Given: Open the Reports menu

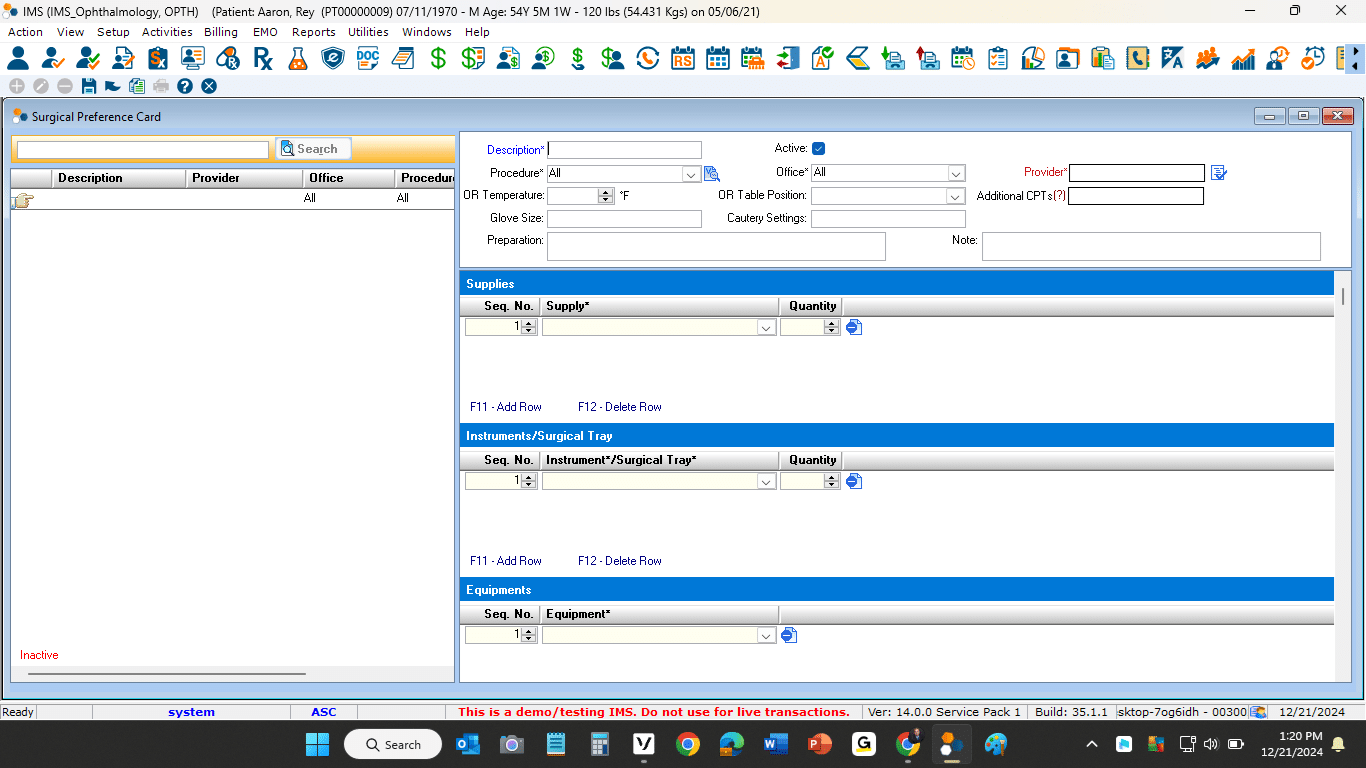Looking at the screenshot, I should click(313, 32).
